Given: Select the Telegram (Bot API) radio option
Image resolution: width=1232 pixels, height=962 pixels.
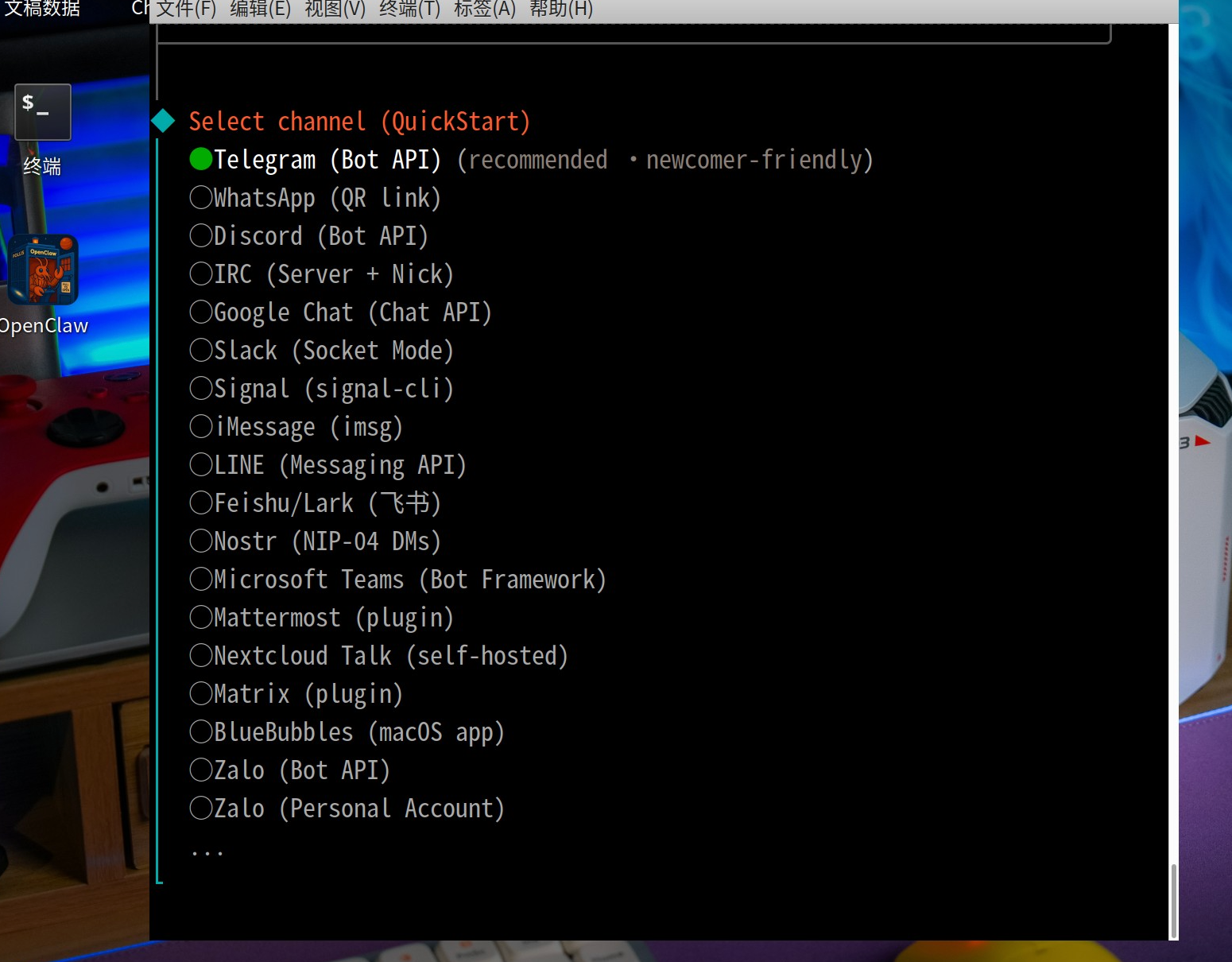Looking at the screenshot, I should point(201,159).
